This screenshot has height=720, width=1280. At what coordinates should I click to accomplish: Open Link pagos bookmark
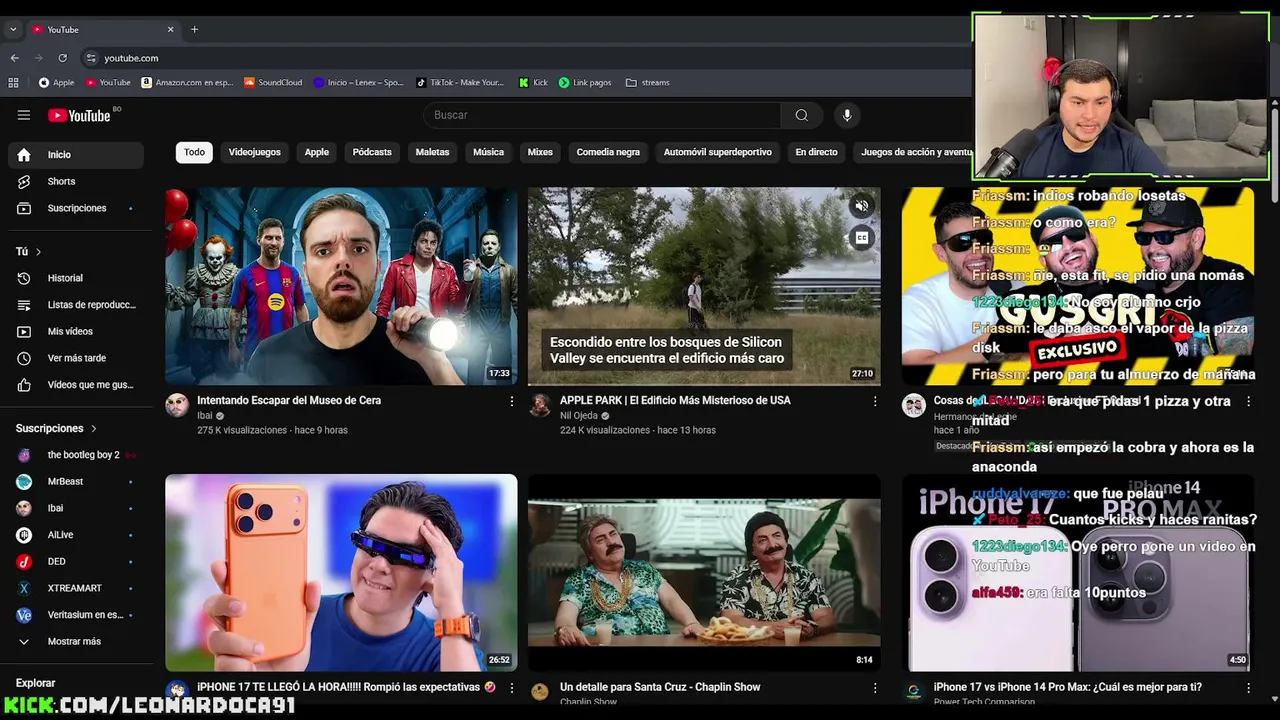tap(585, 82)
